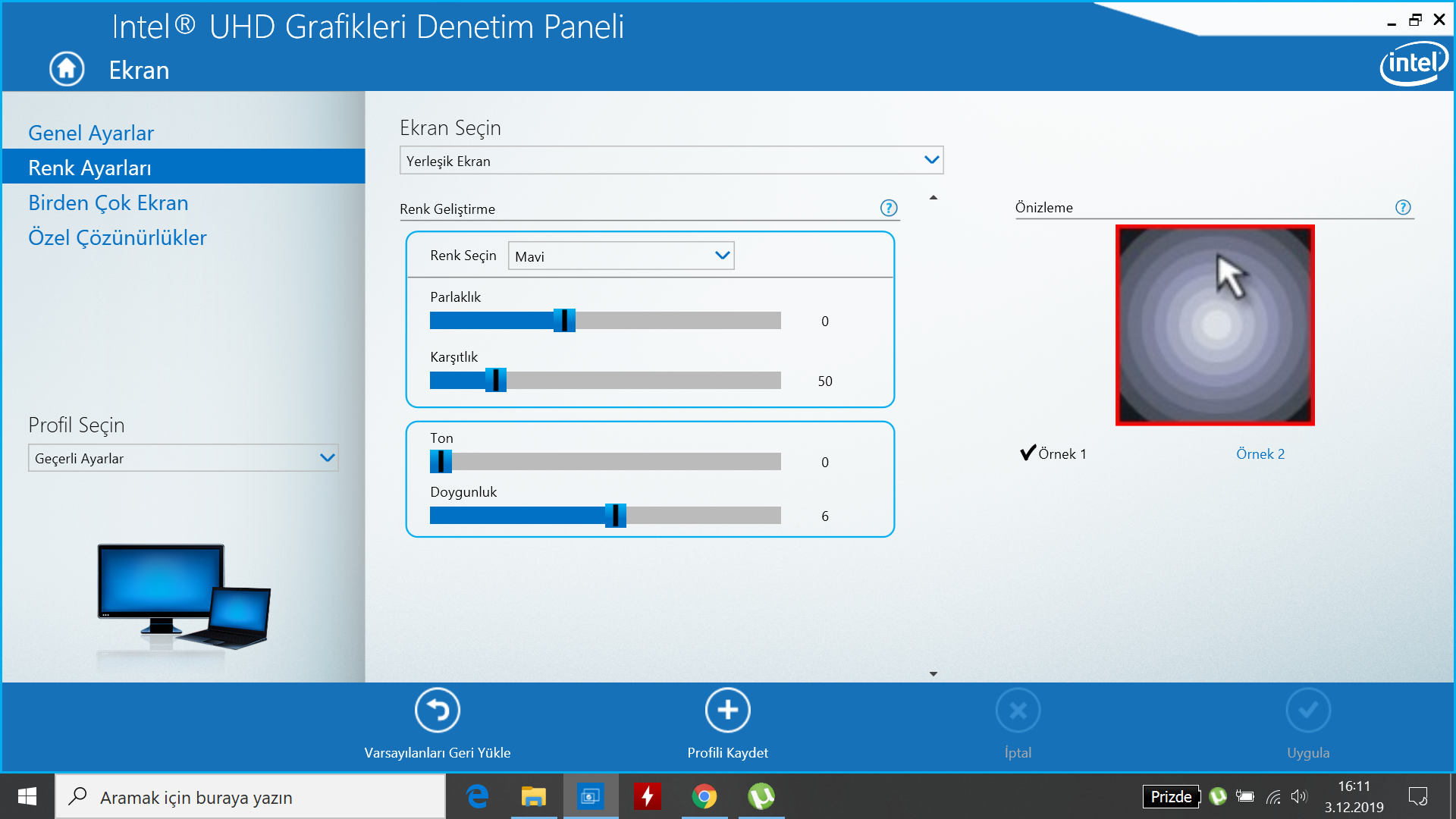Open help for Renk Geliştirme

click(889, 208)
